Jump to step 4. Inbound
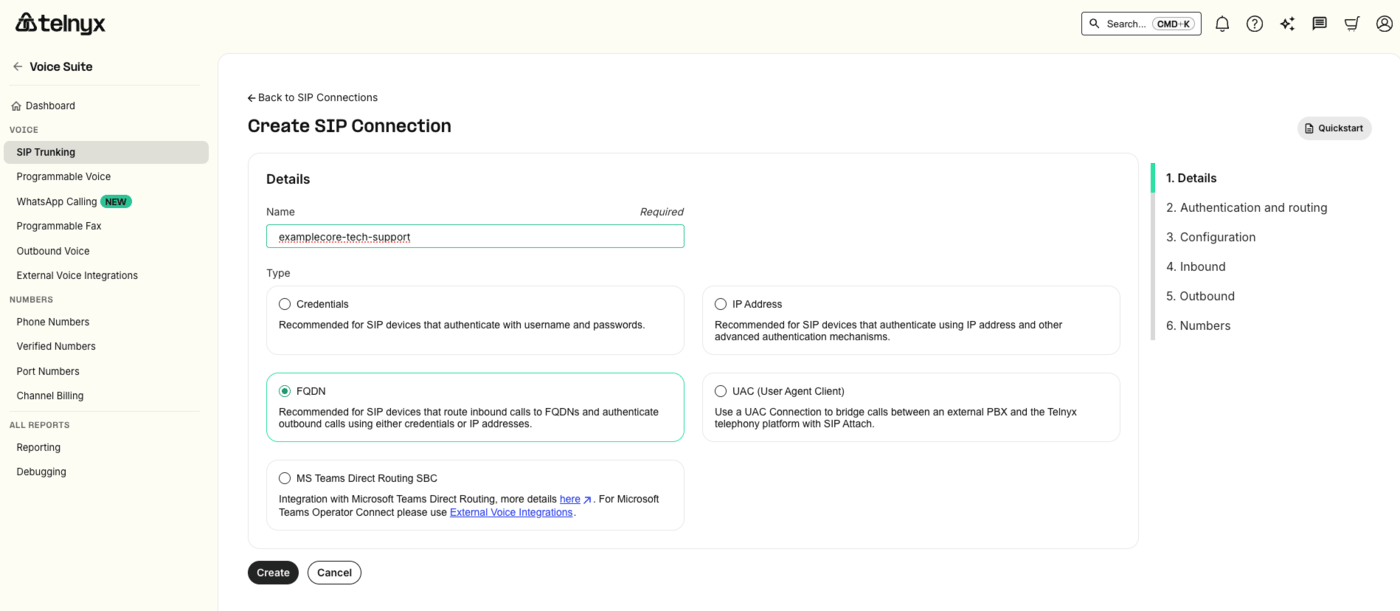Image resolution: width=1400 pixels, height=611 pixels. pyautogui.click(x=1195, y=267)
